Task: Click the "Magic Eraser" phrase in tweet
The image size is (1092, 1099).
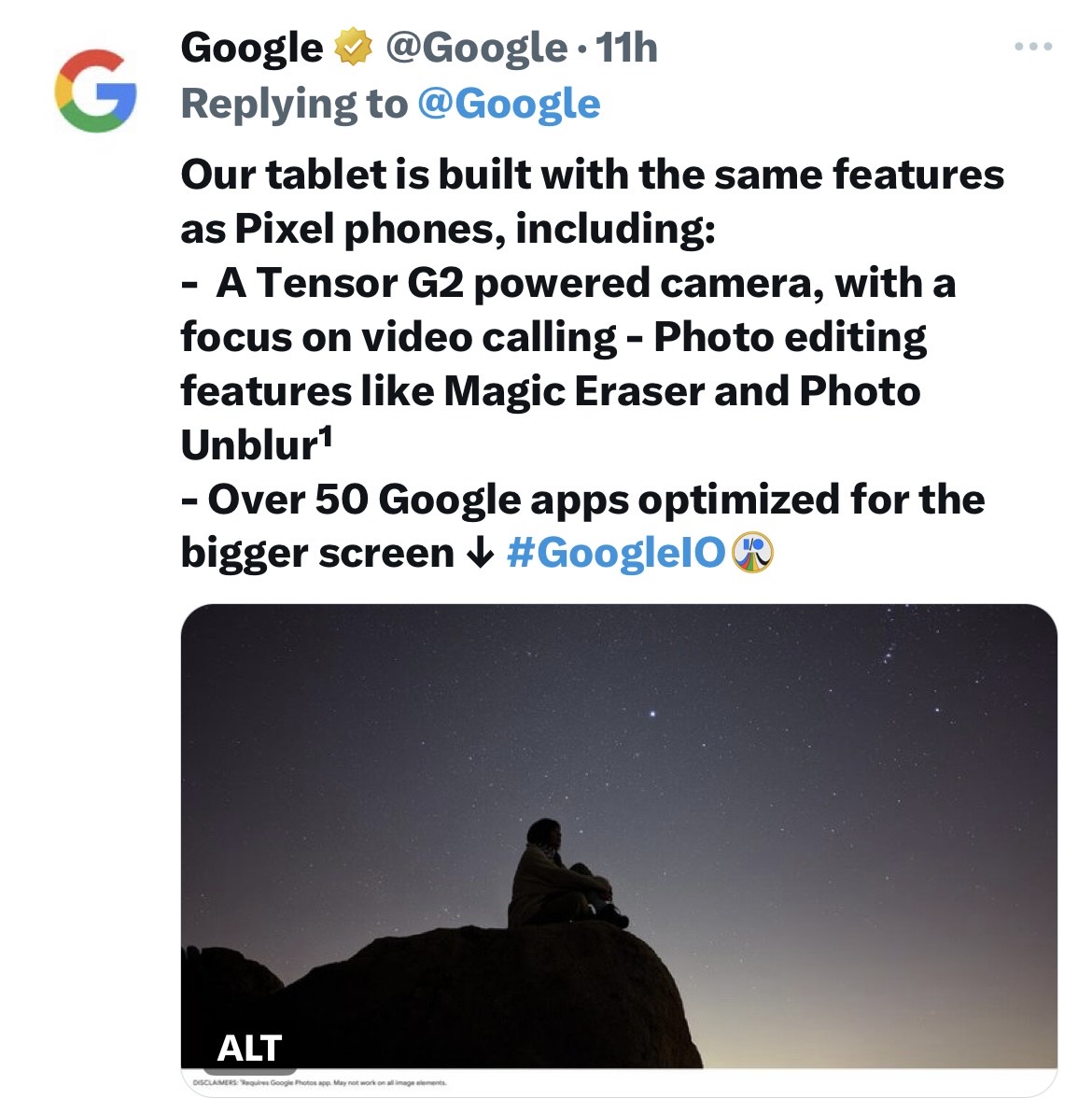Action: coord(574,391)
